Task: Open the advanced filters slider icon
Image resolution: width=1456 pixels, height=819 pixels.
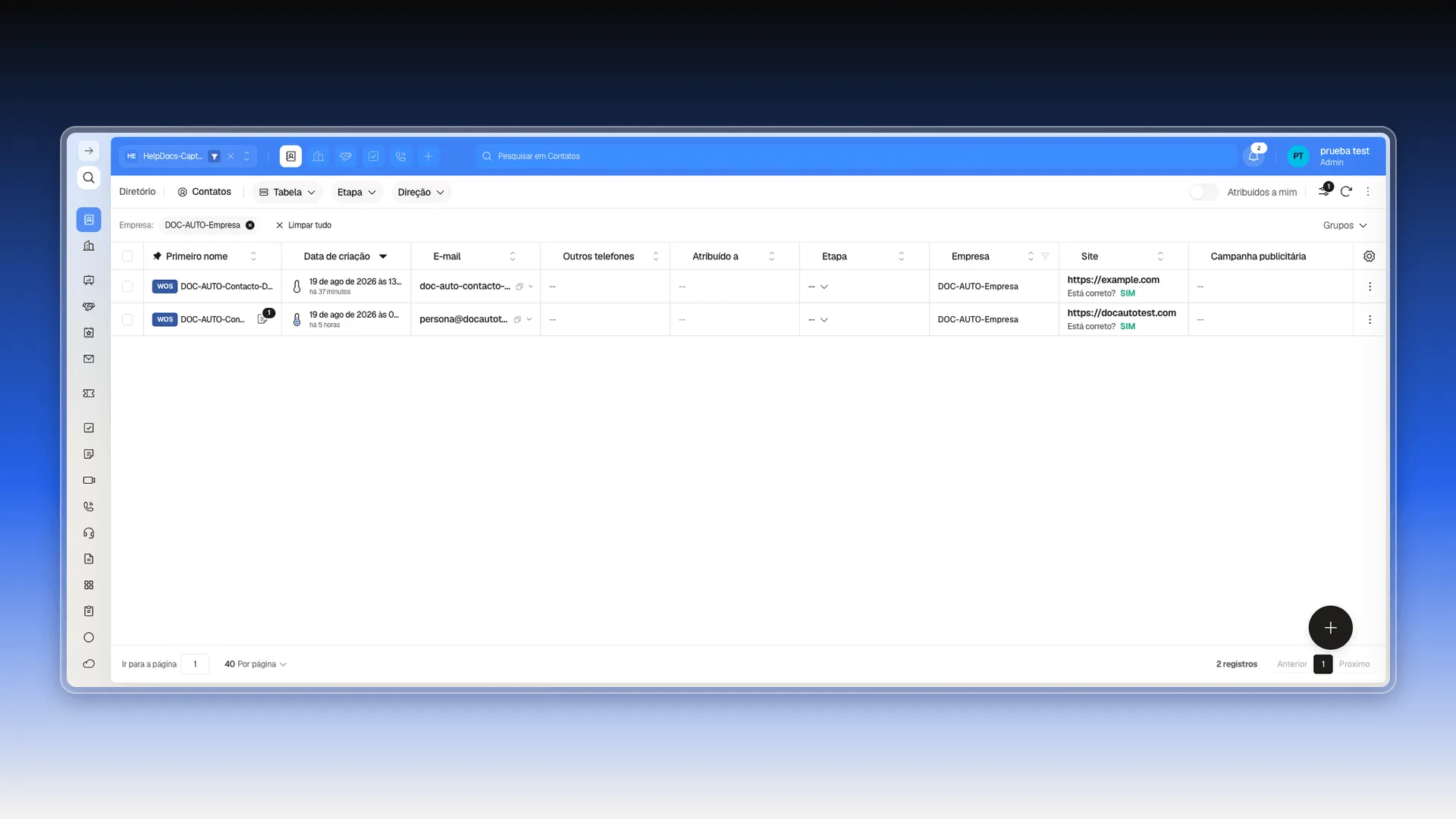Action: click(x=1324, y=192)
